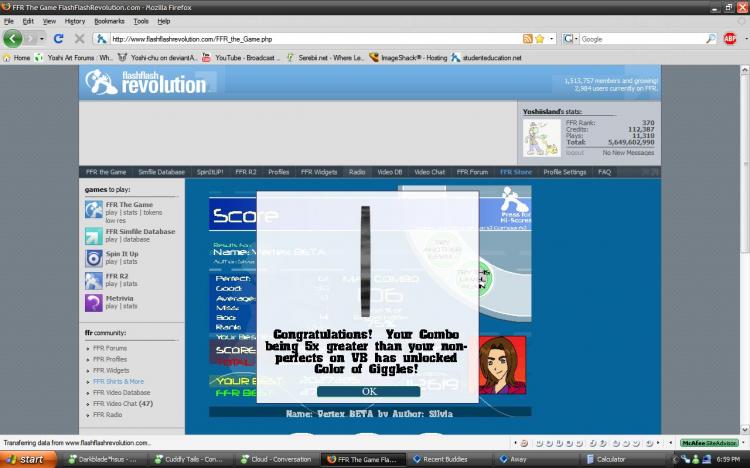Reload the current page
The width and height of the screenshot is (750, 468).
pyautogui.click(x=58, y=39)
